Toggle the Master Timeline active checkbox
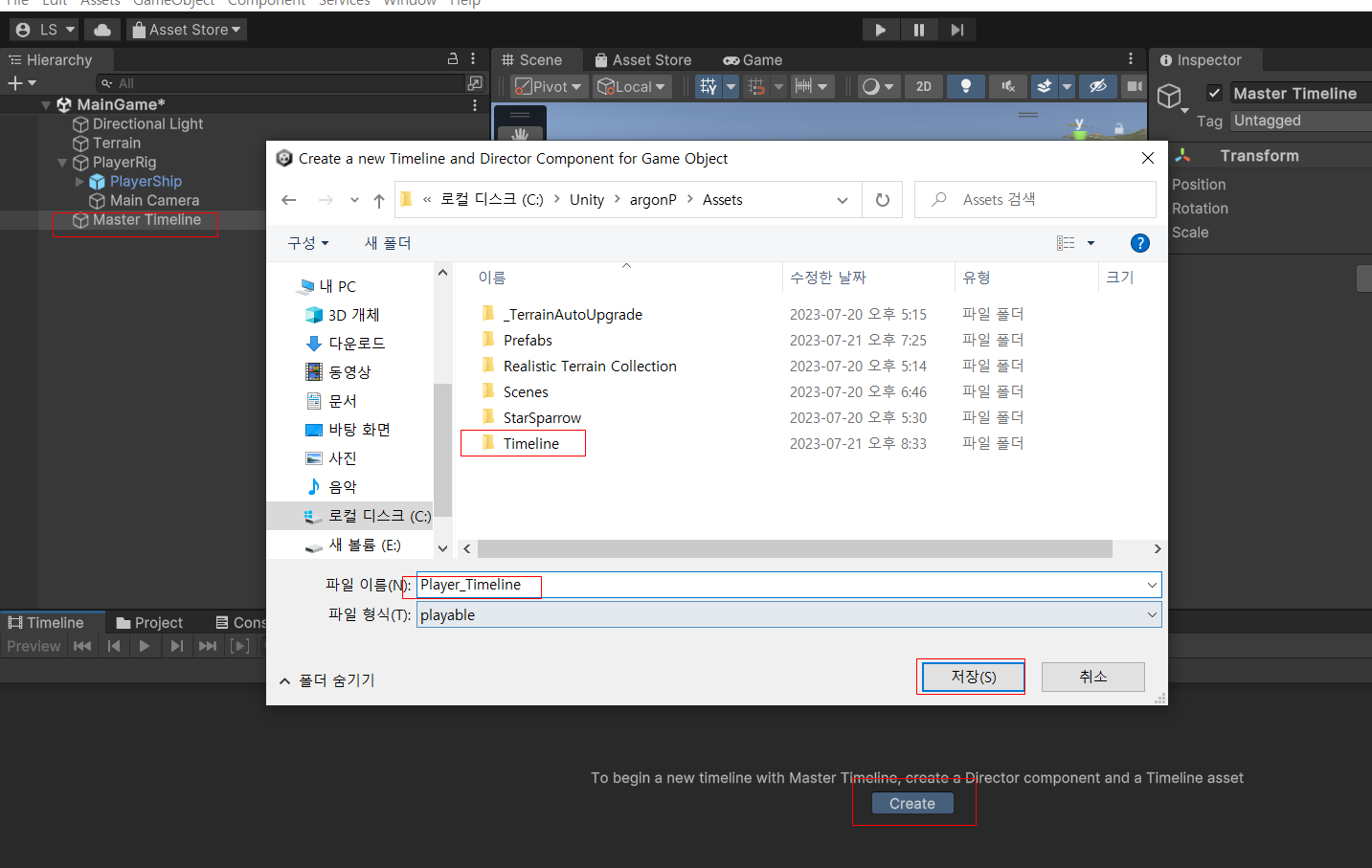Image resolution: width=1372 pixels, height=868 pixels. pyautogui.click(x=1214, y=93)
